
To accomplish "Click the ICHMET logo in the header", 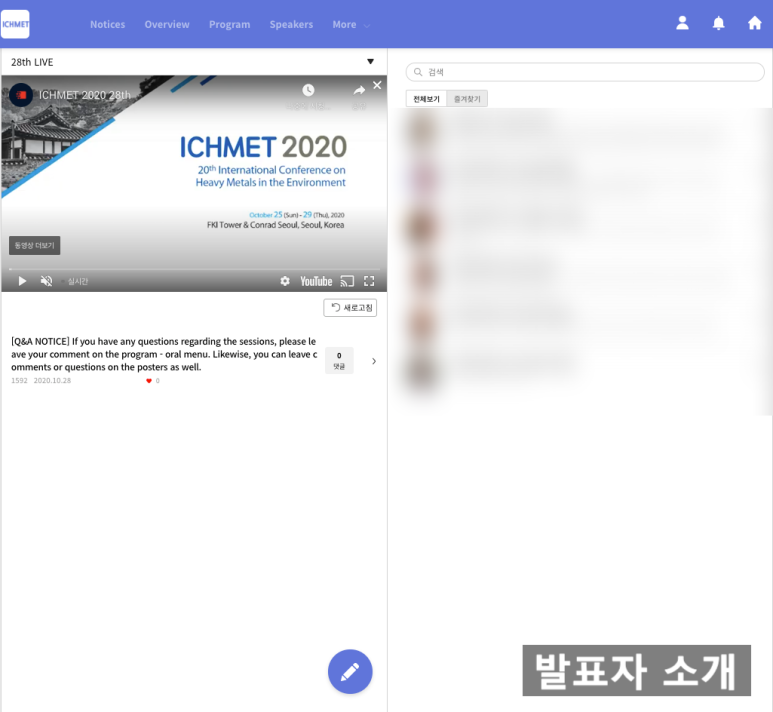I will coord(15,24).
